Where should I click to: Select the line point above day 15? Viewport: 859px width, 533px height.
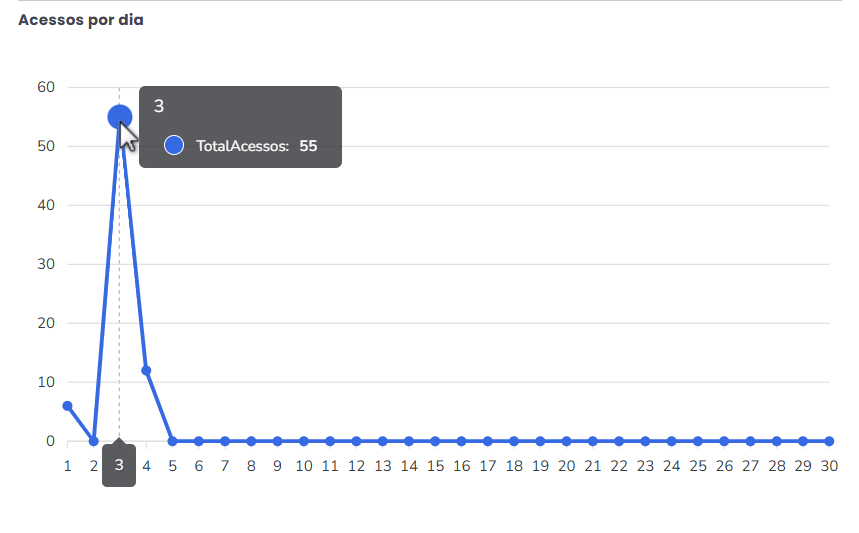435,441
